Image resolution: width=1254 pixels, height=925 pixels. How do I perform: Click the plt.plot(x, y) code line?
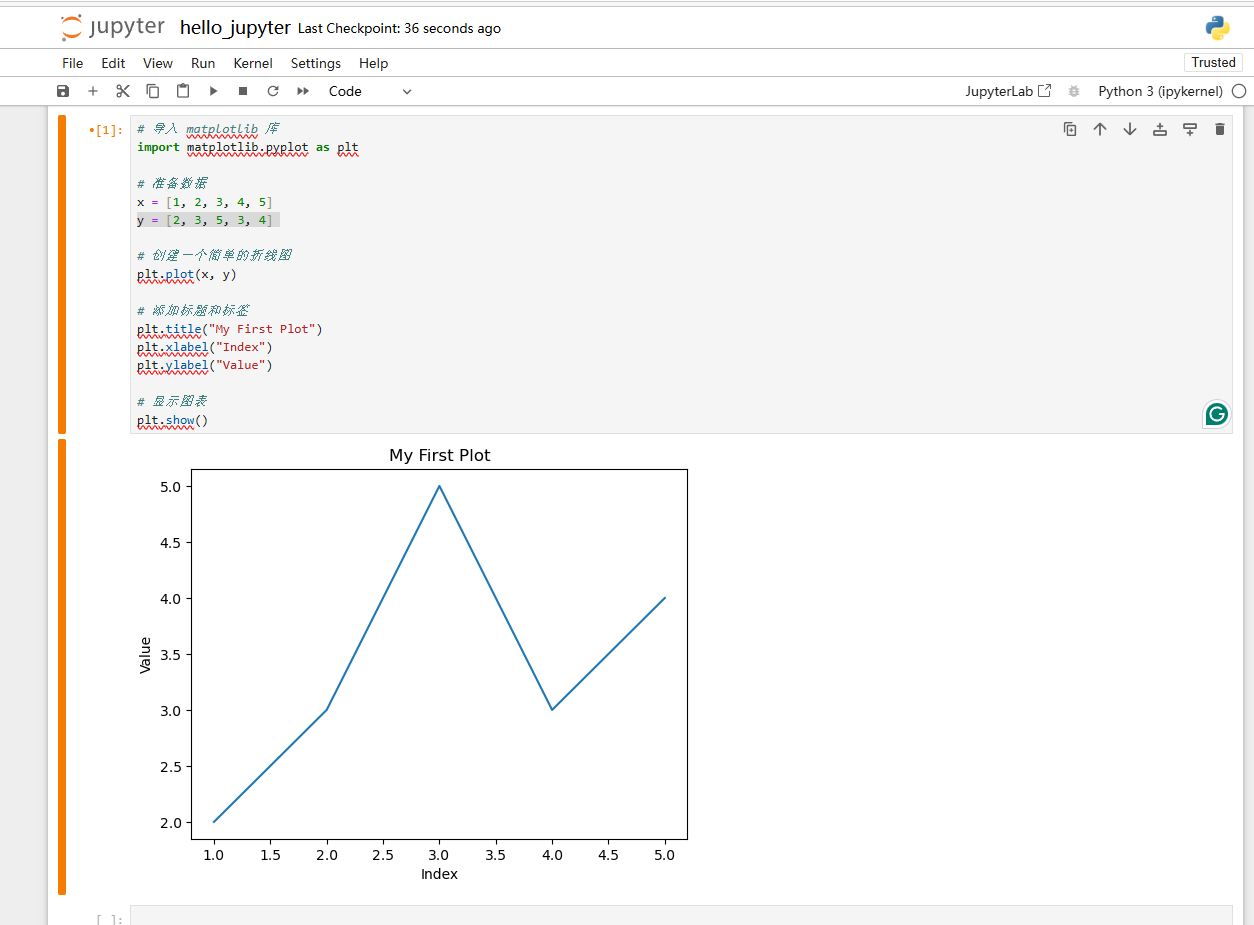click(x=187, y=274)
